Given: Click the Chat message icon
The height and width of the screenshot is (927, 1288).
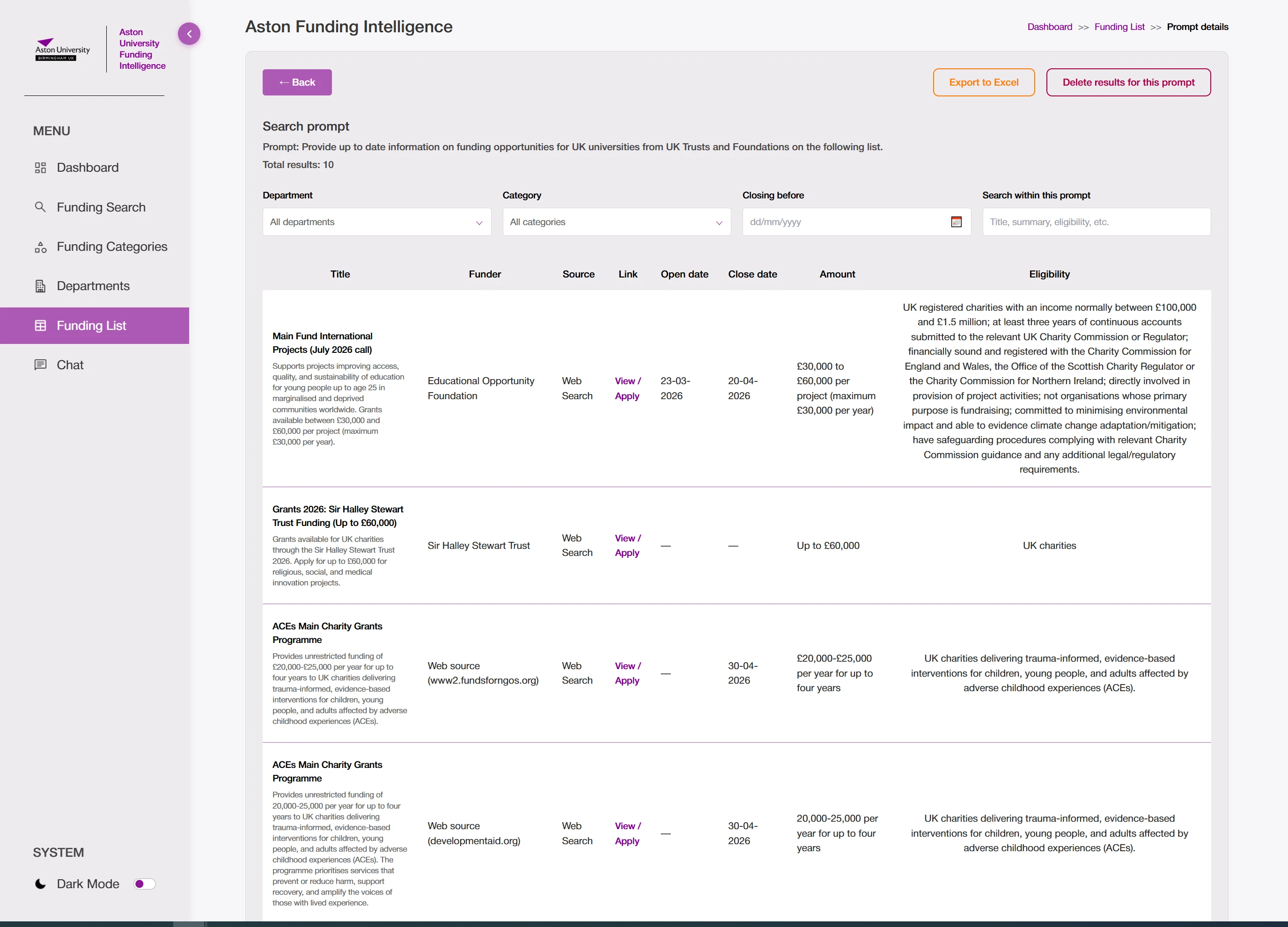Looking at the screenshot, I should coord(40,365).
